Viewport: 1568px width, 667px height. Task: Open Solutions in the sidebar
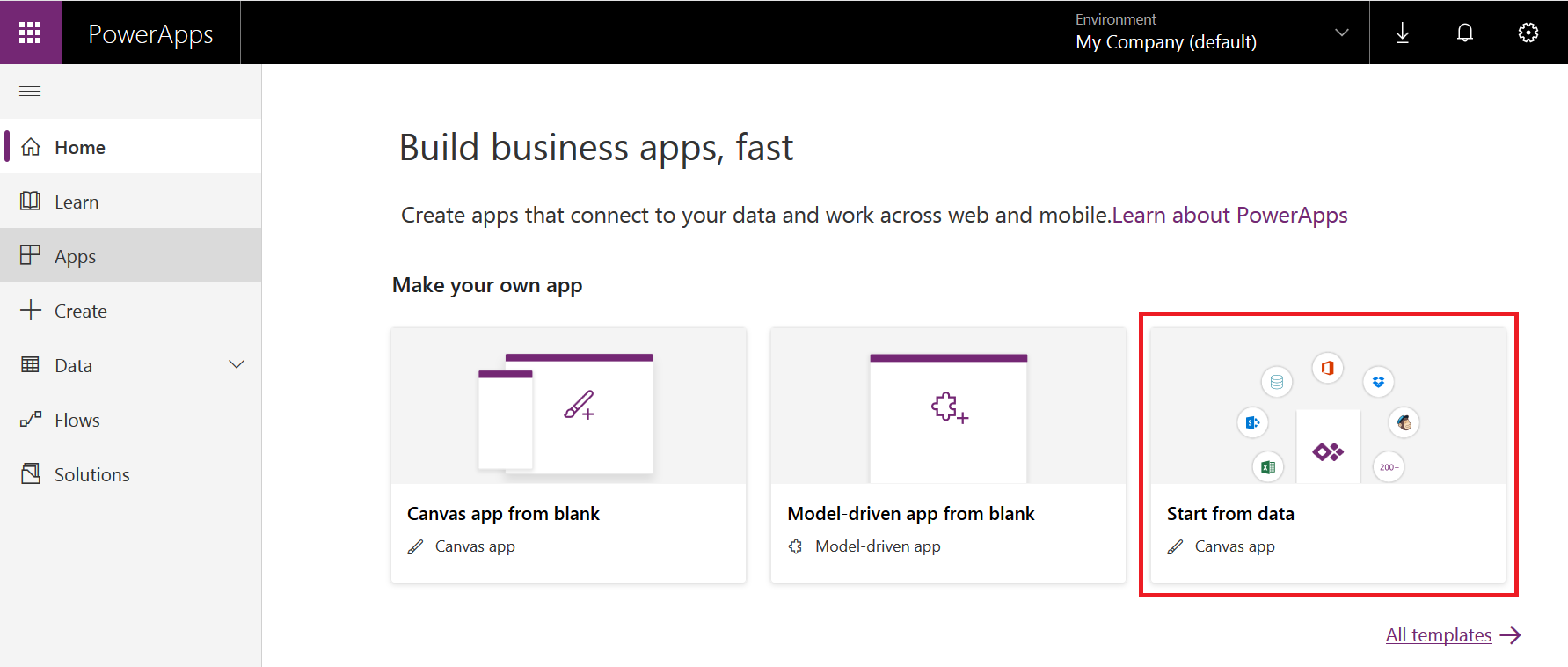click(x=91, y=474)
